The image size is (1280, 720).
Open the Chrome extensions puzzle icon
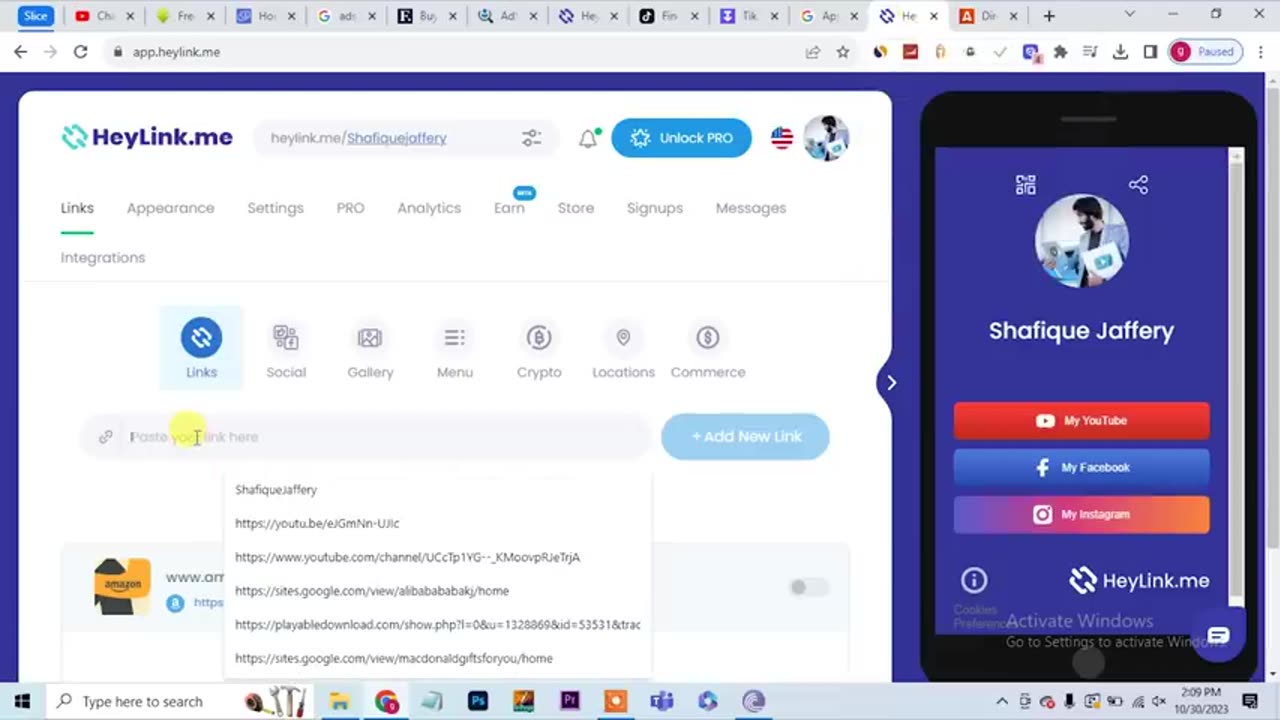pyautogui.click(x=1060, y=52)
